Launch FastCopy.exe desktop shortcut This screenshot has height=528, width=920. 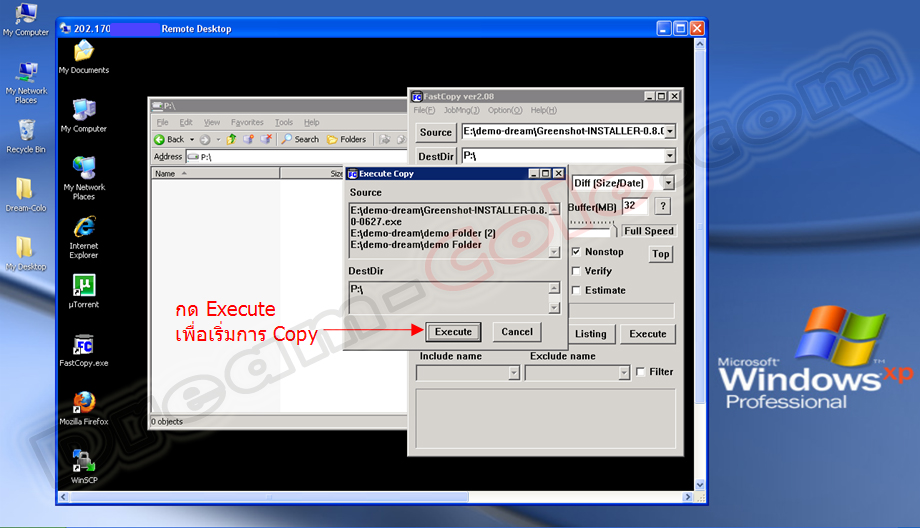point(84,350)
